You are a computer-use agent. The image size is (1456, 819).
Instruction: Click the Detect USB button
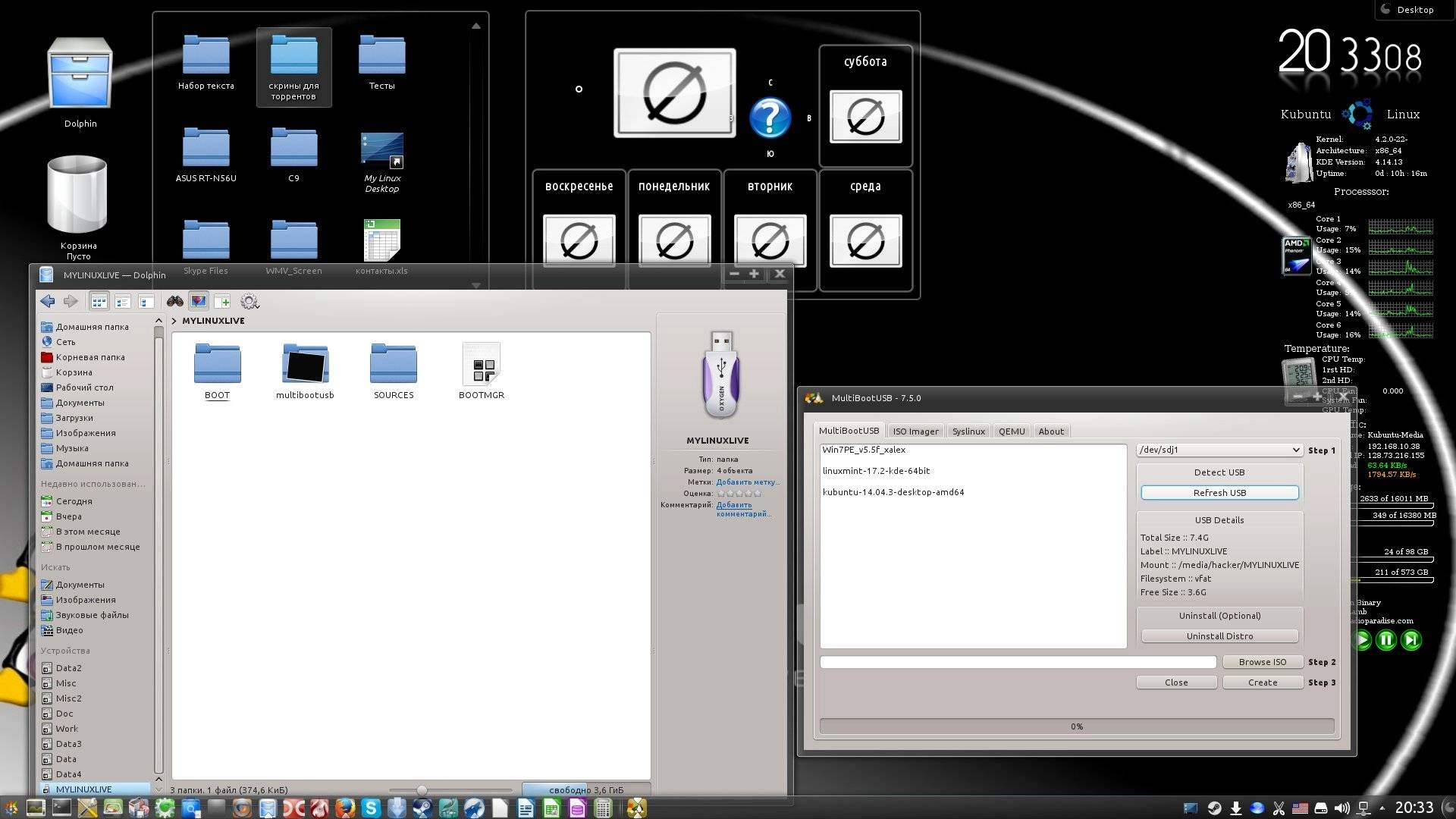pyautogui.click(x=1219, y=472)
